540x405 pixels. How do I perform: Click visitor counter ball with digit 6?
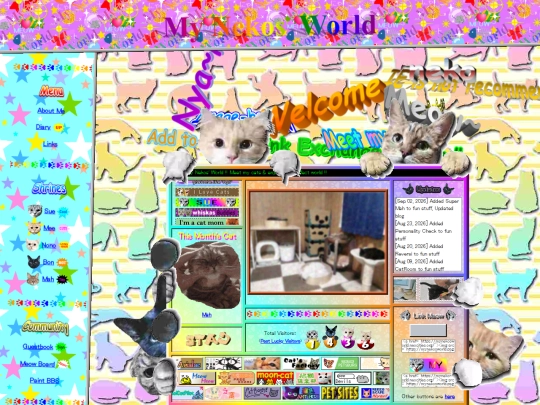click(x=365, y=340)
